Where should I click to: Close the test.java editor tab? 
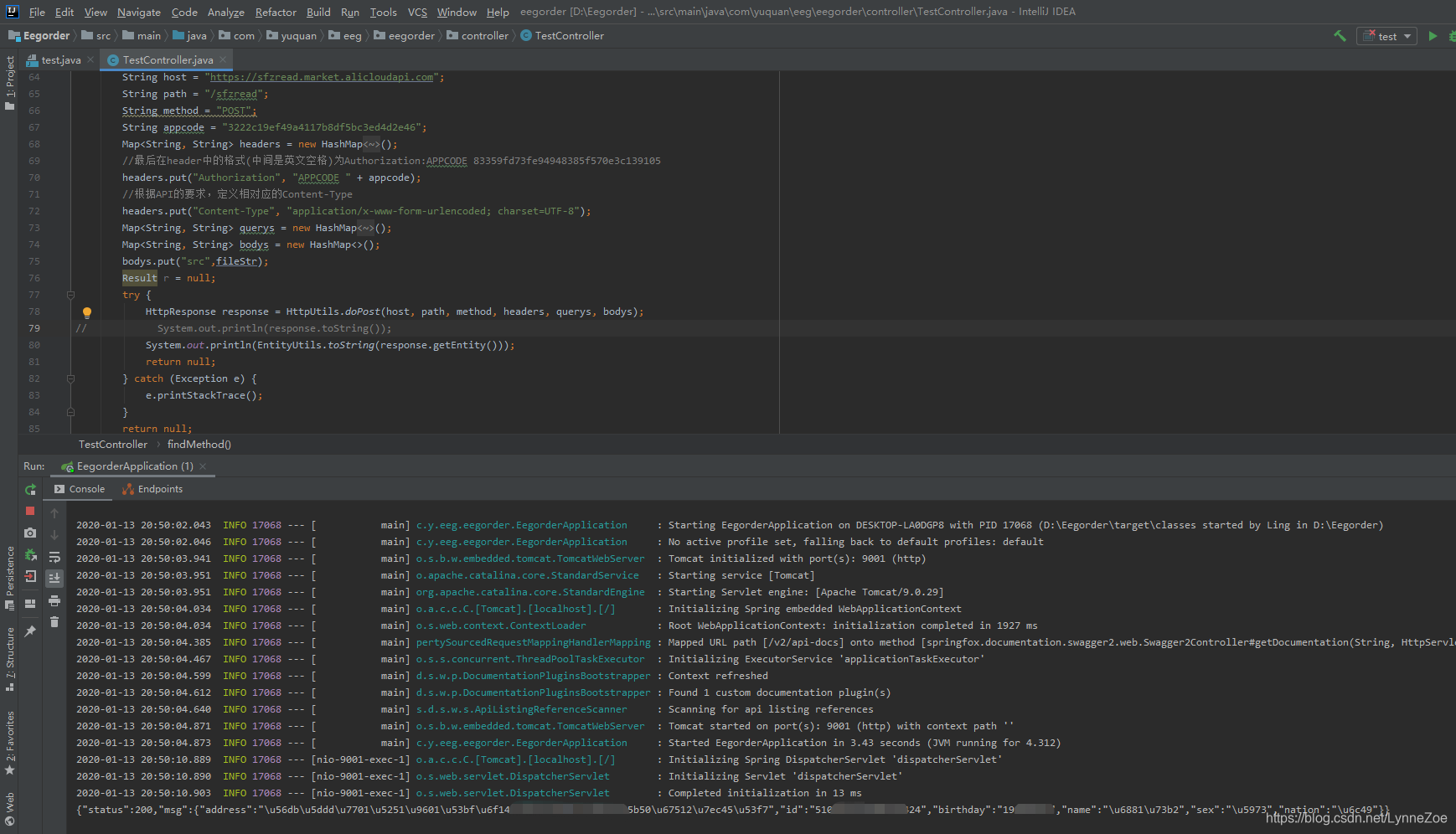coord(90,59)
